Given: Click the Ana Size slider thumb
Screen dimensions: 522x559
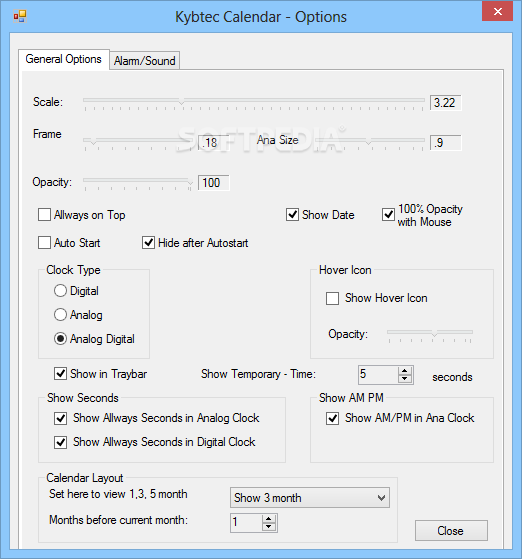Looking at the screenshot, I should pos(369,142).
